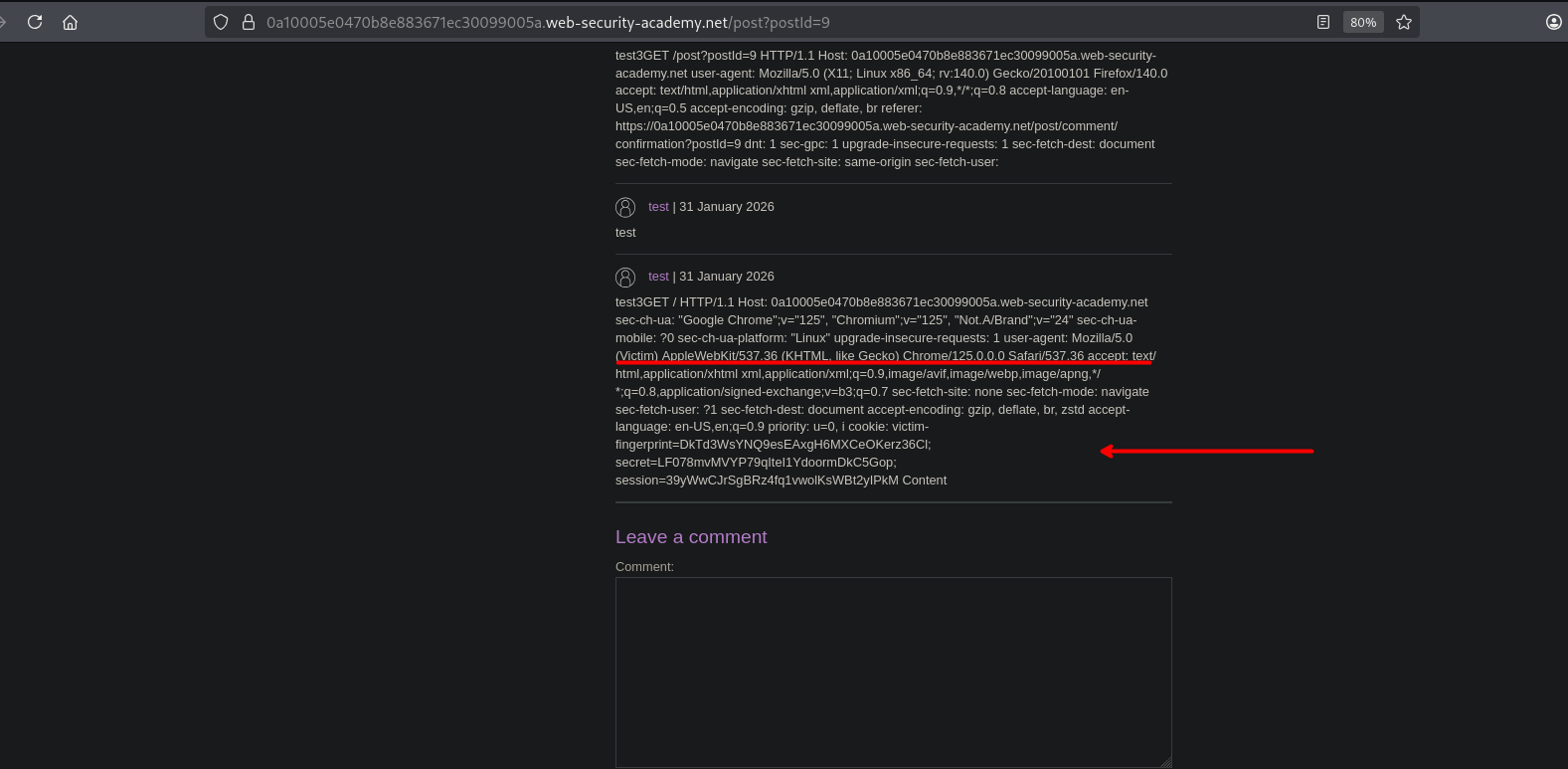
Task: Show site security padlock information
Action: [249, 22]
